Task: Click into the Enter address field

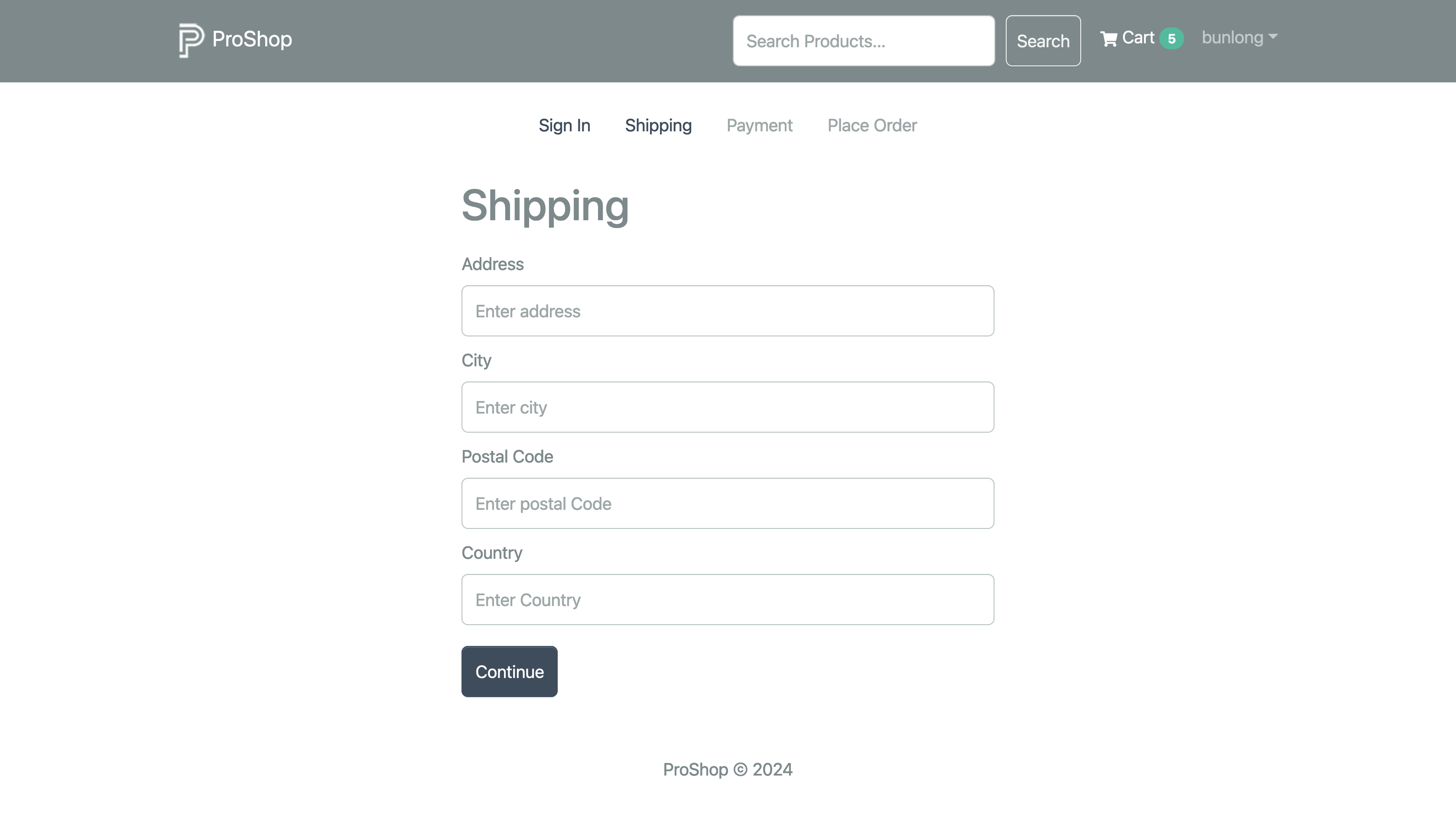Action: click(x=728, y=310)
